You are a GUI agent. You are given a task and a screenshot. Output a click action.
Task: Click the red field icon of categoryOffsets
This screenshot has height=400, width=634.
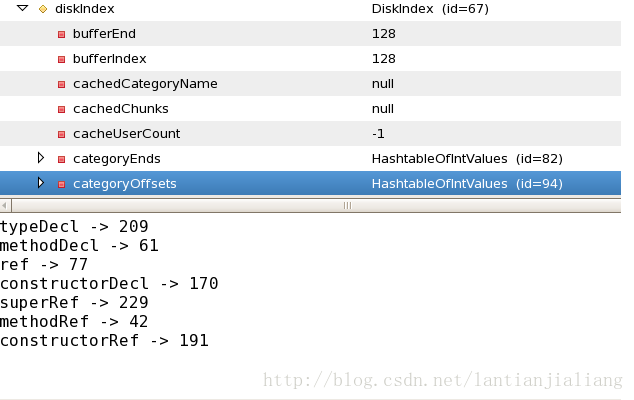click(x=61, y=184)
